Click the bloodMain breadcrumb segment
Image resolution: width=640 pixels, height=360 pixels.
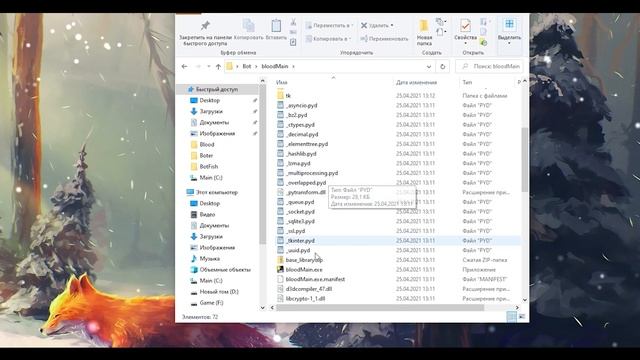click(275, 66)
